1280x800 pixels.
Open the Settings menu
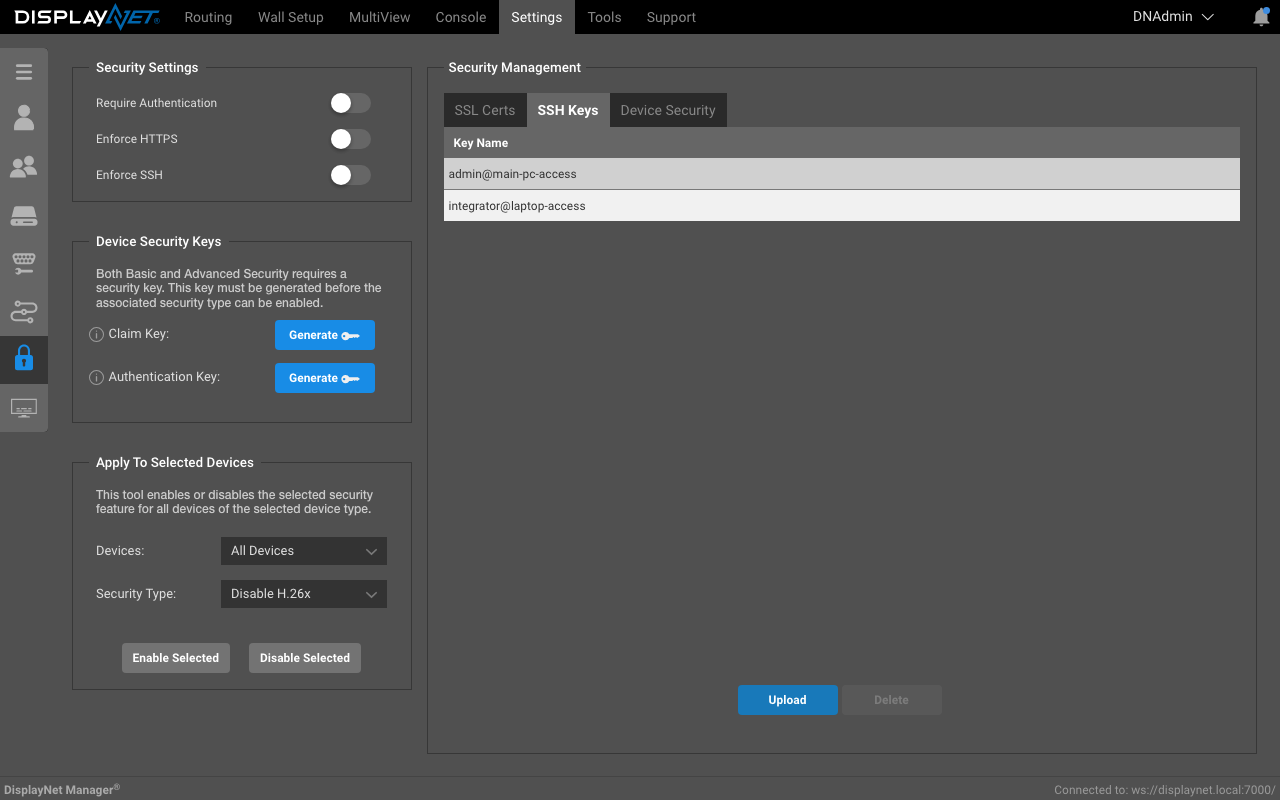(x=536, y=17)
